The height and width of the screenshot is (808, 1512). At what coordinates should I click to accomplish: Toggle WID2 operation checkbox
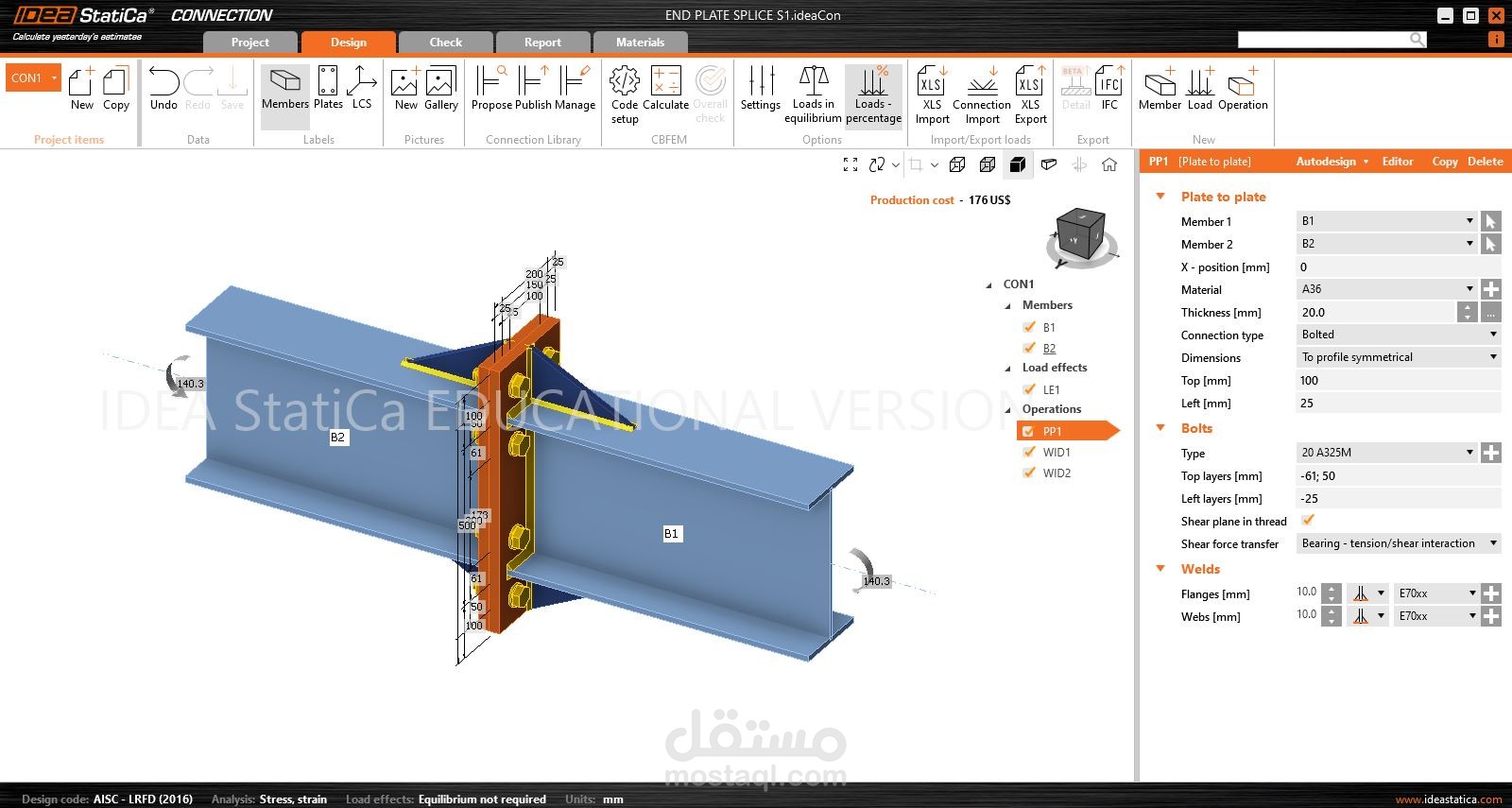tap(1029, 473)
